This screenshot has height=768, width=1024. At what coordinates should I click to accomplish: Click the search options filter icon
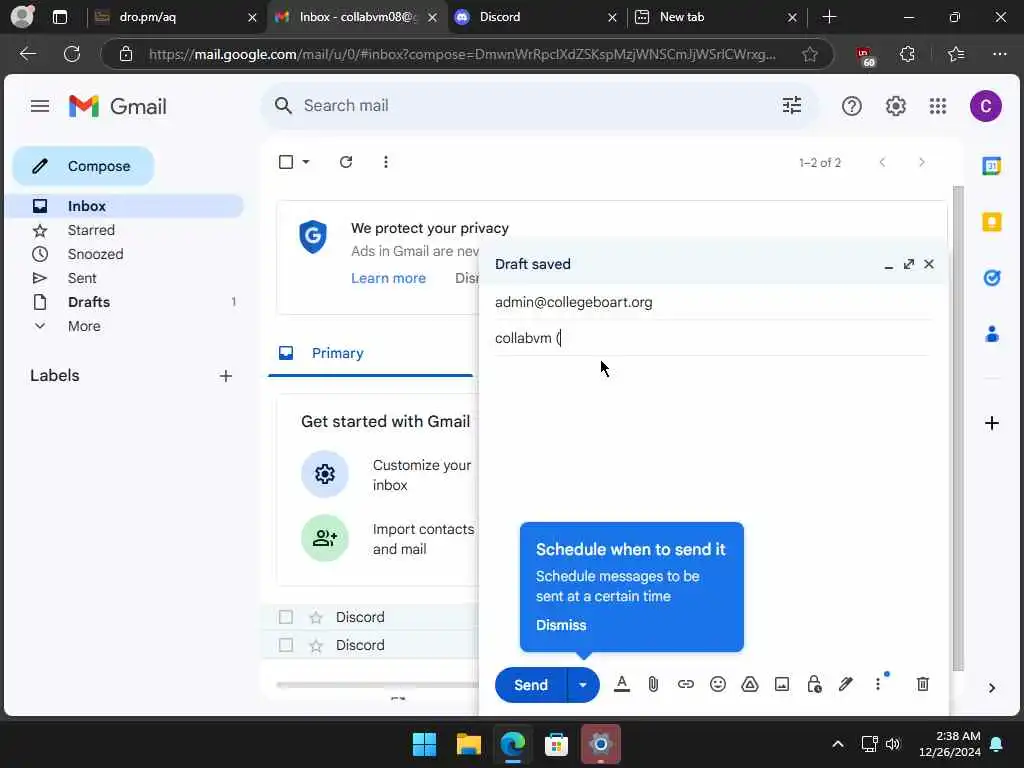point(792,105)
